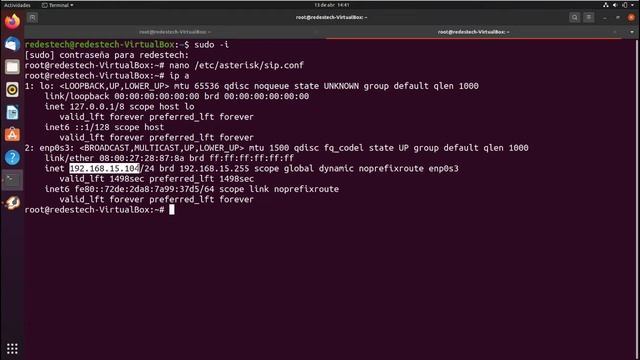Image resolution: width=640 pixels, height=360 pixels.
Task: Click the volume icon in top bar
Action: [615, 5]
